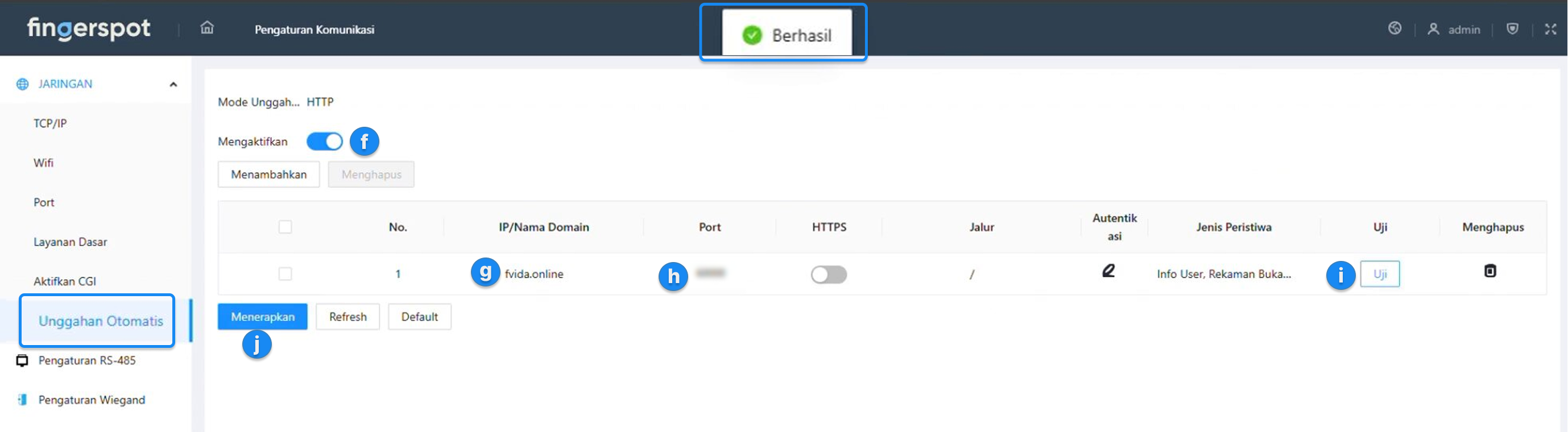Check the select-all checkbox in table header
The width and height of the screenshot is (1568, 432).
click(285, 227)
